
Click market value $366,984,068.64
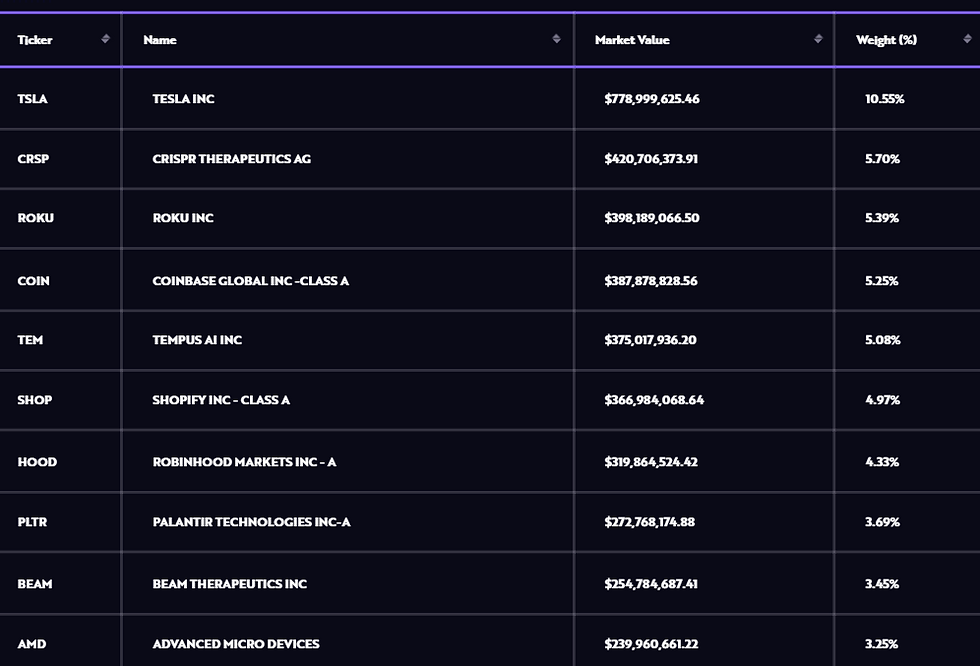(654, 400)
